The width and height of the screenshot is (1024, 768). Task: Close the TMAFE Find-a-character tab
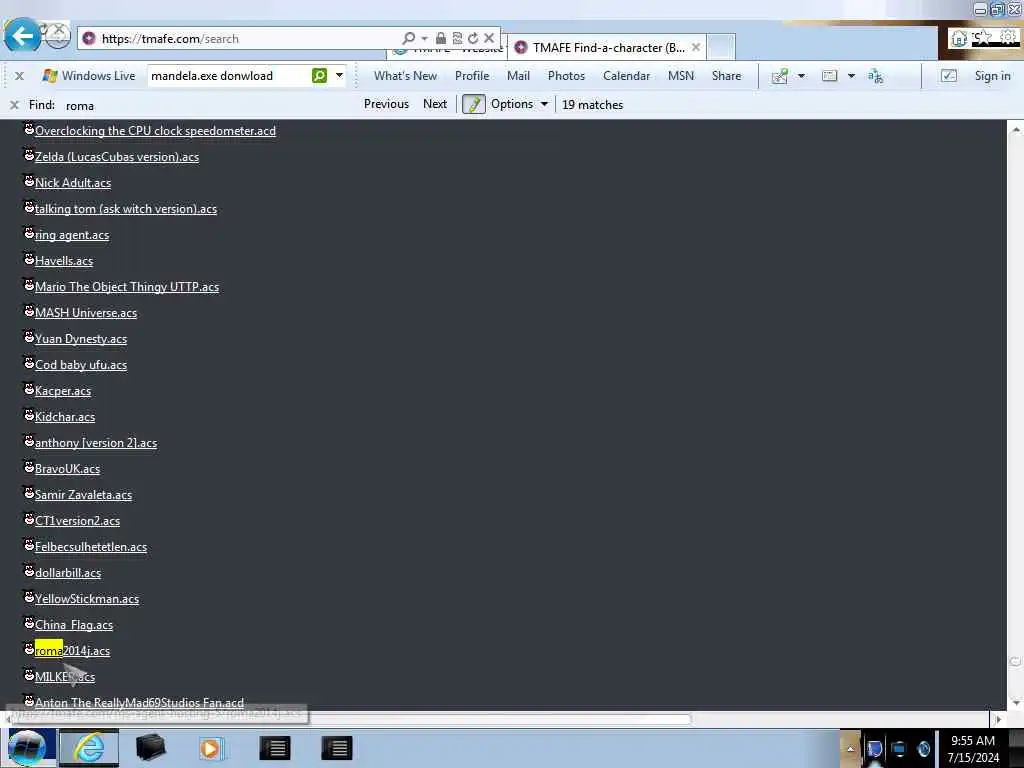click(696, 48)
